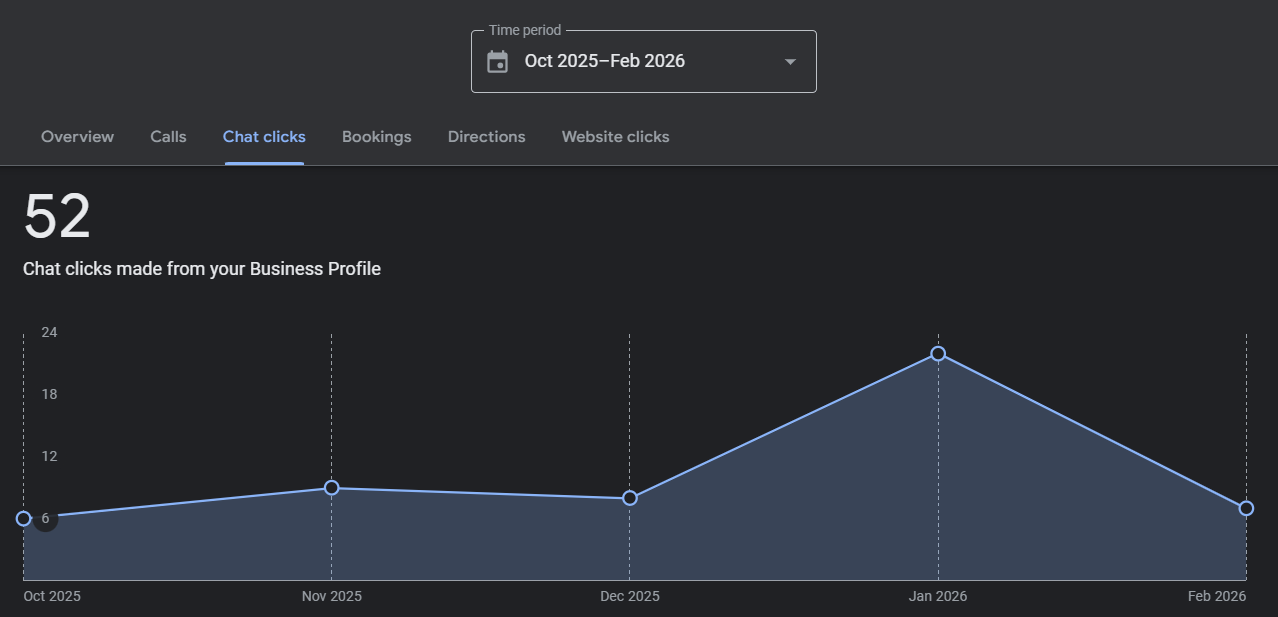Viewport: 1278px width, 617px height.
Task: Switch to Website clicks tab
Action: 615,137
